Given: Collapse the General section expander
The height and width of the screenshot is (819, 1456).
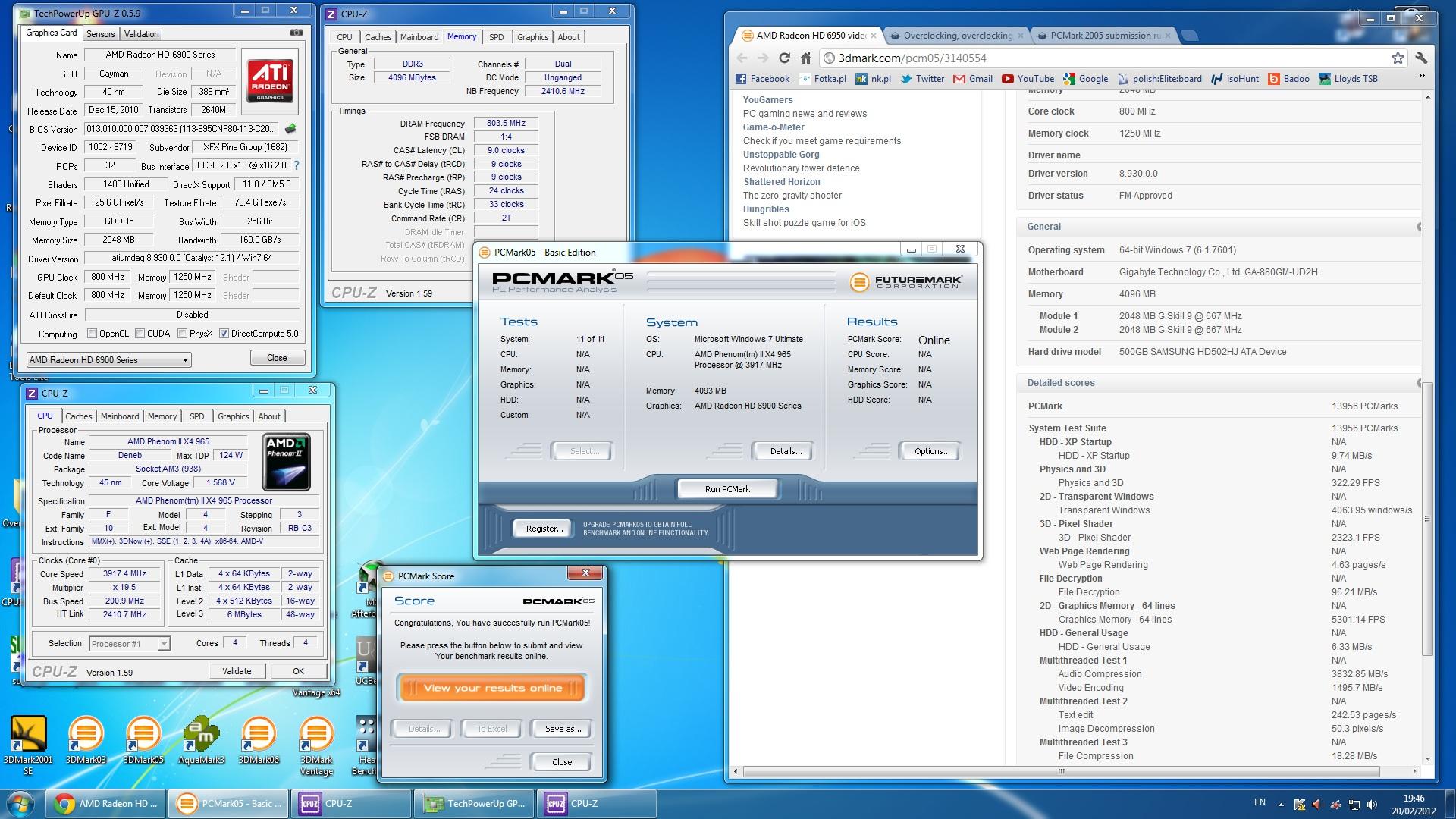Looking at the screenshot, I should (x=1419, y=226).
